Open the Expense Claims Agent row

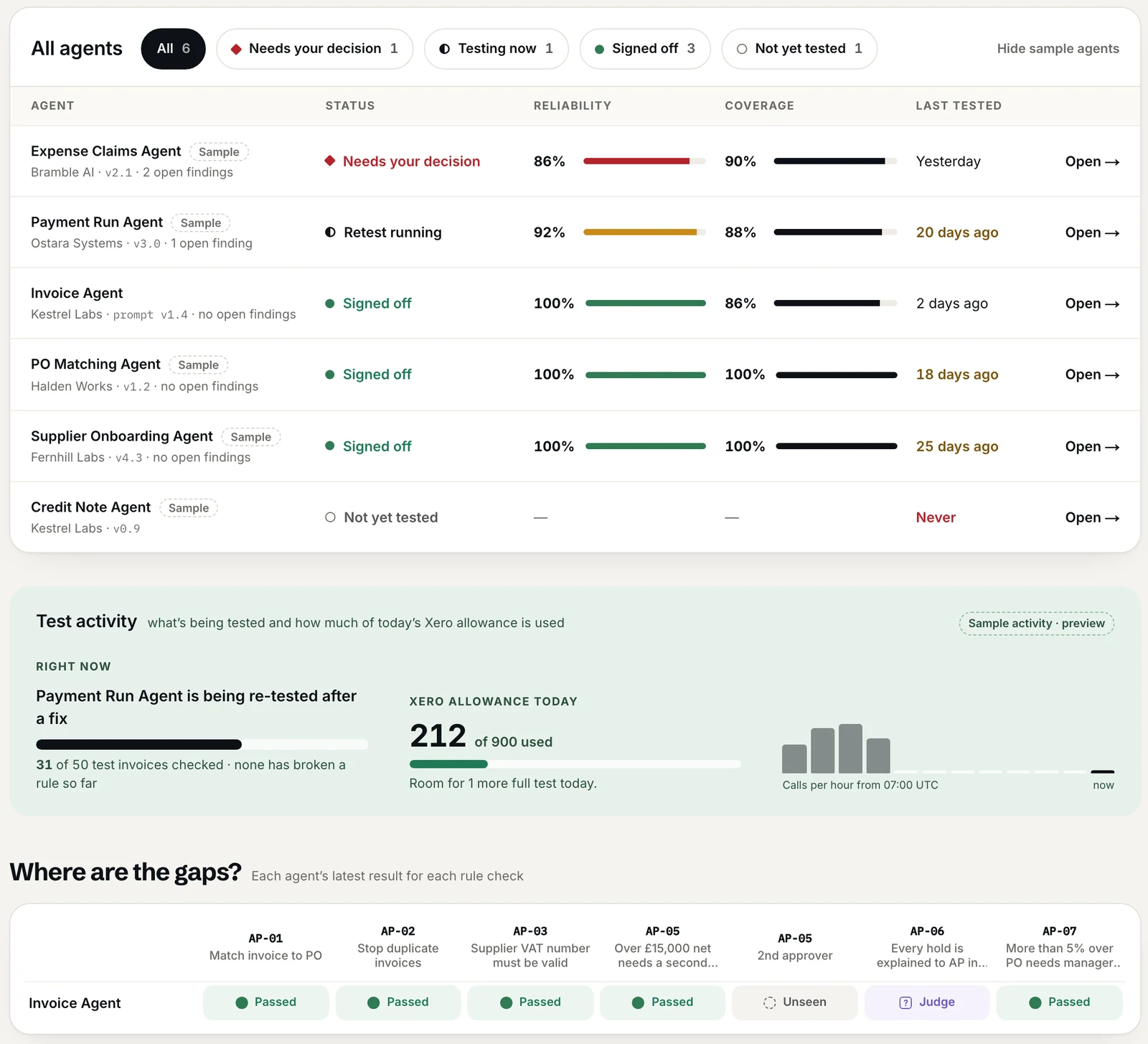(1092, 161)
